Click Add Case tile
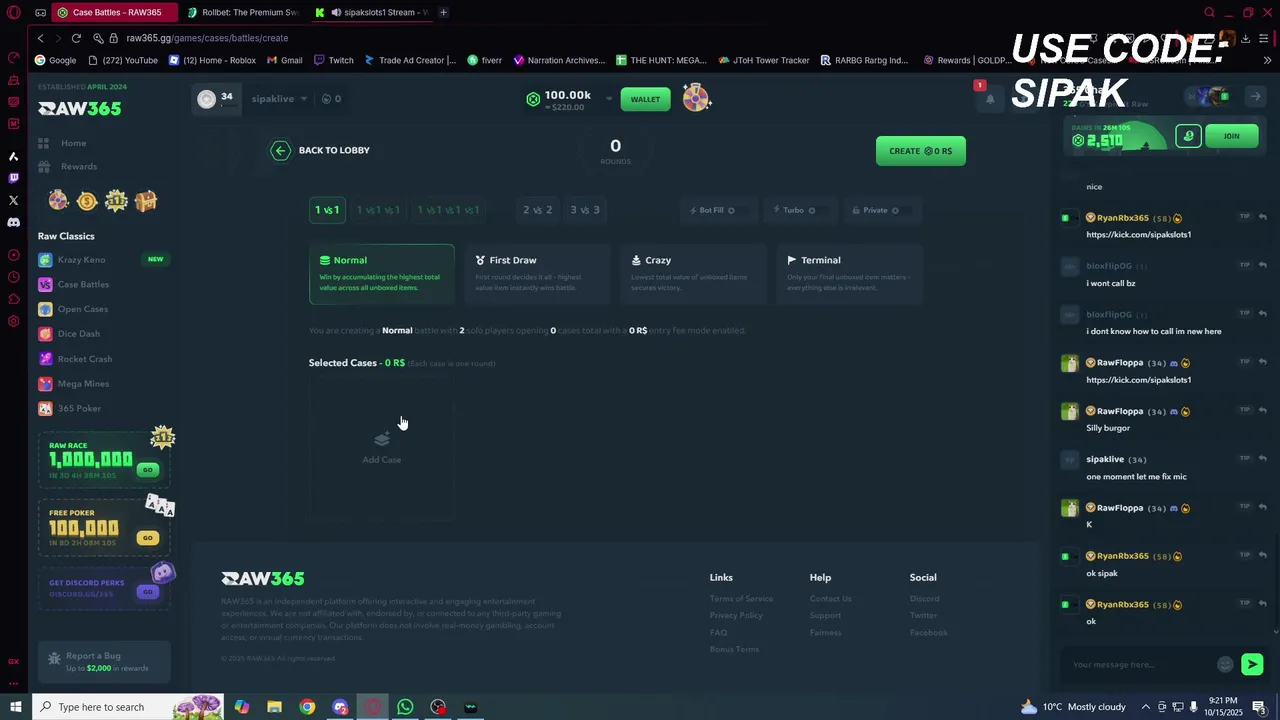Screen dimensions: 1280x720 (382, 446)
